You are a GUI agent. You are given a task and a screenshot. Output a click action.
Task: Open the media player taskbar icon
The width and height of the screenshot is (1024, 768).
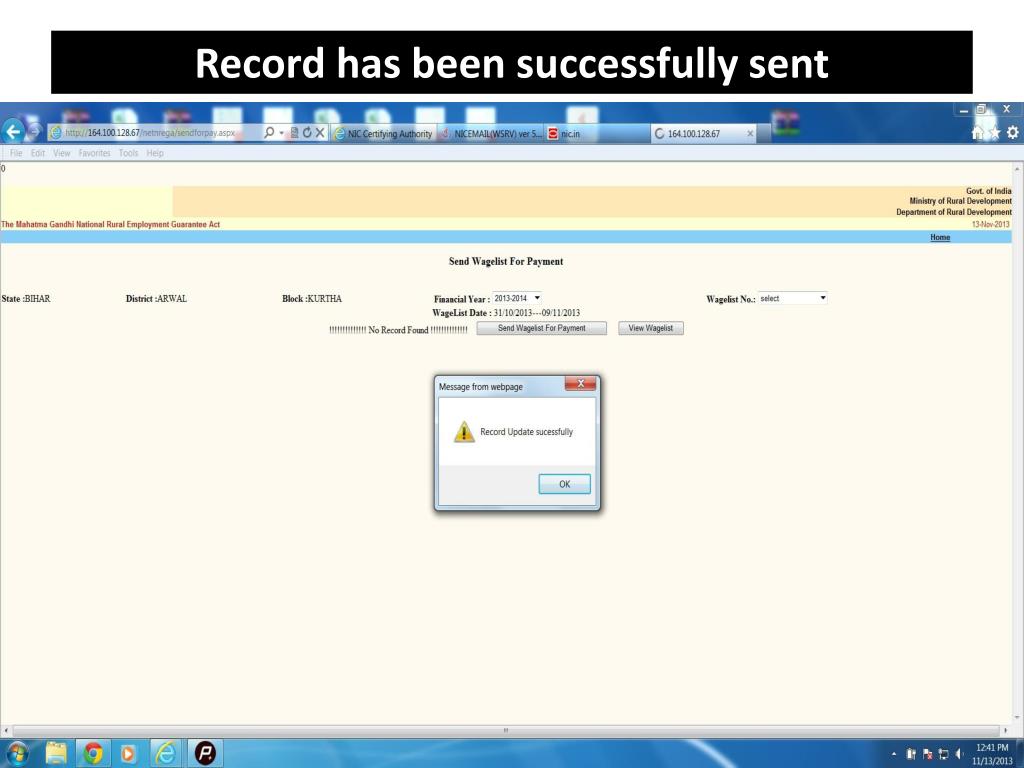point(128,753)
